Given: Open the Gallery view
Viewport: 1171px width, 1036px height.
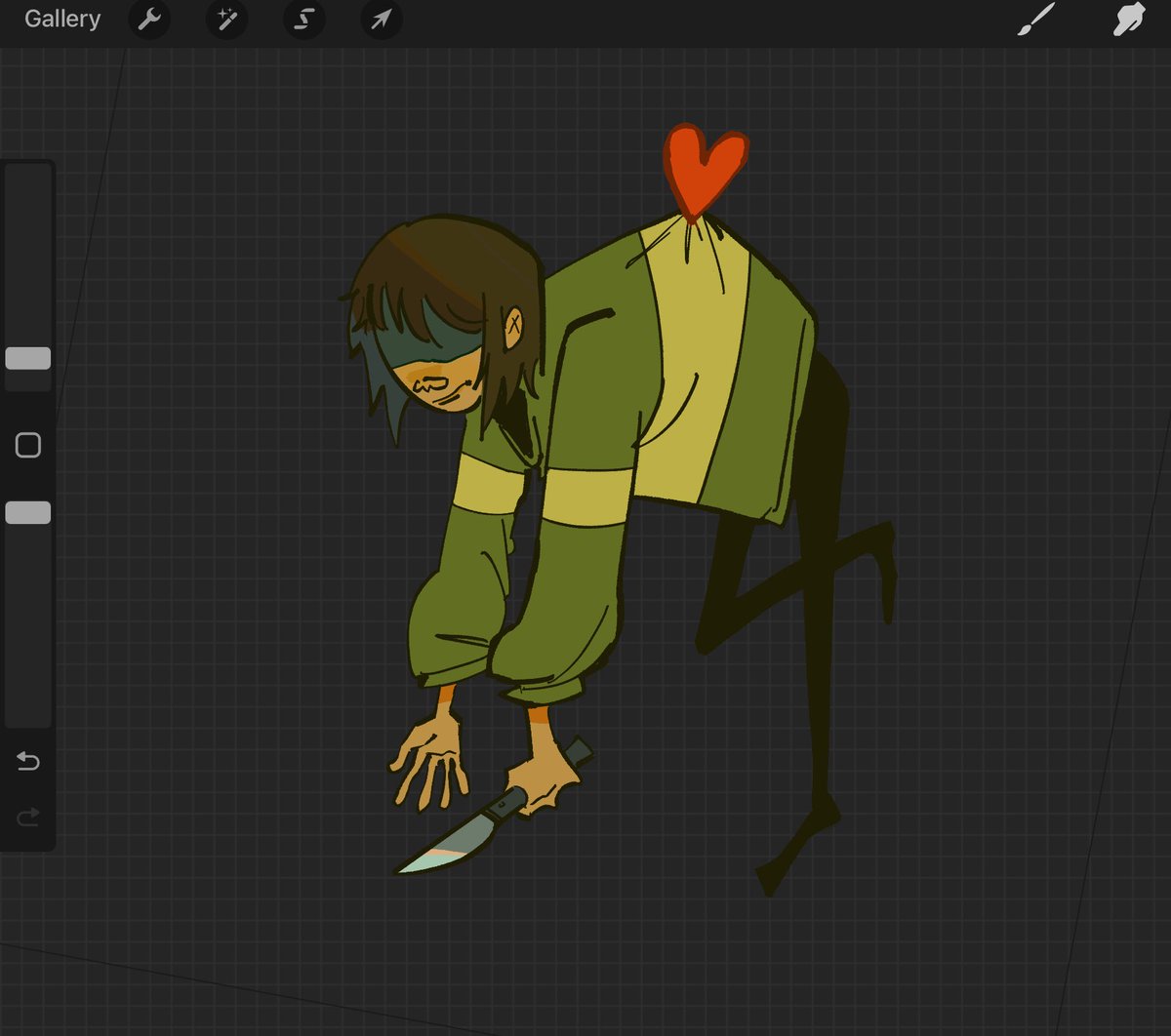Looking at the screenshot, I should pyautogui.click(x=62, y=19).
